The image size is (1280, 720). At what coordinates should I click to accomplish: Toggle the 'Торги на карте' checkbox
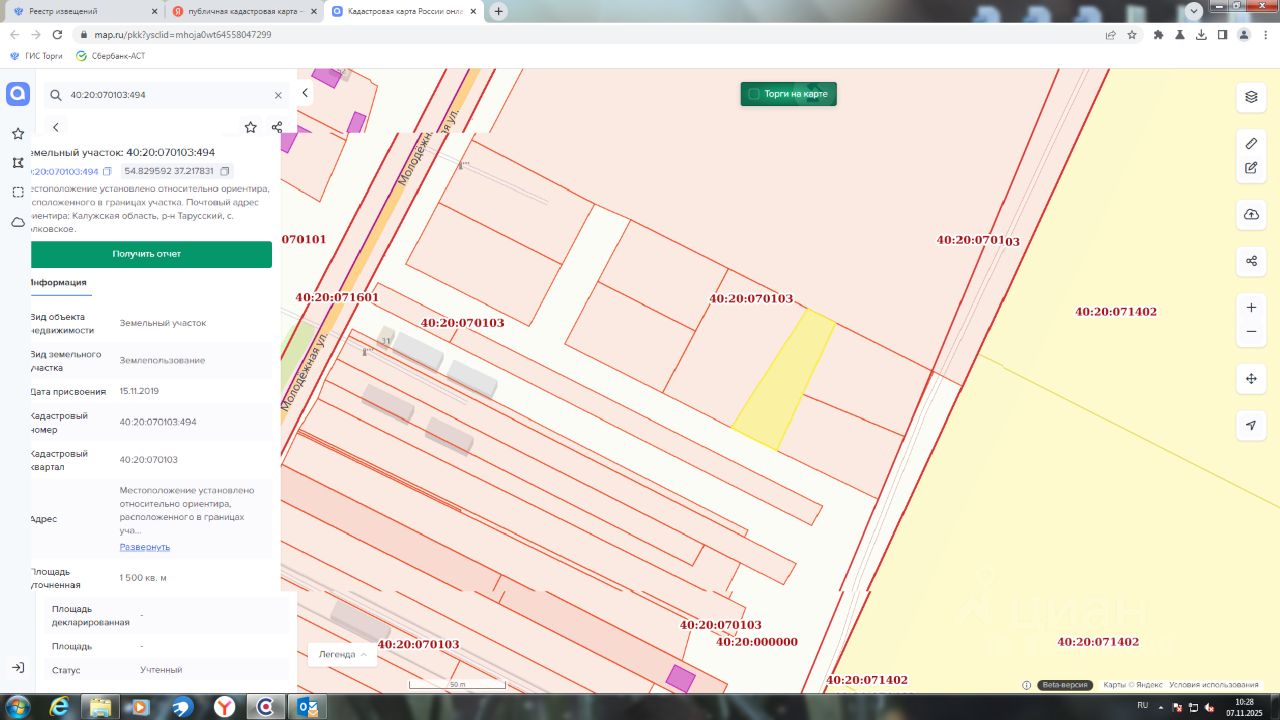coord(754,94)
